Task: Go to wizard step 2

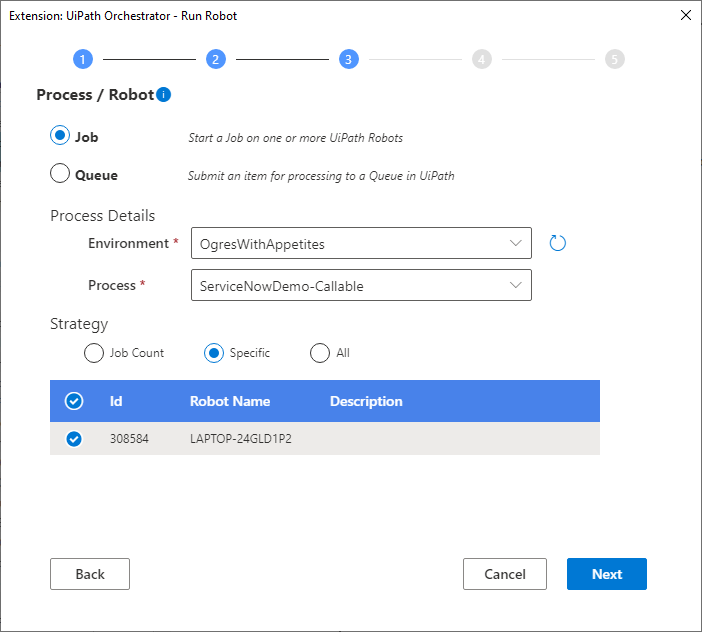Action: (216, 59)
